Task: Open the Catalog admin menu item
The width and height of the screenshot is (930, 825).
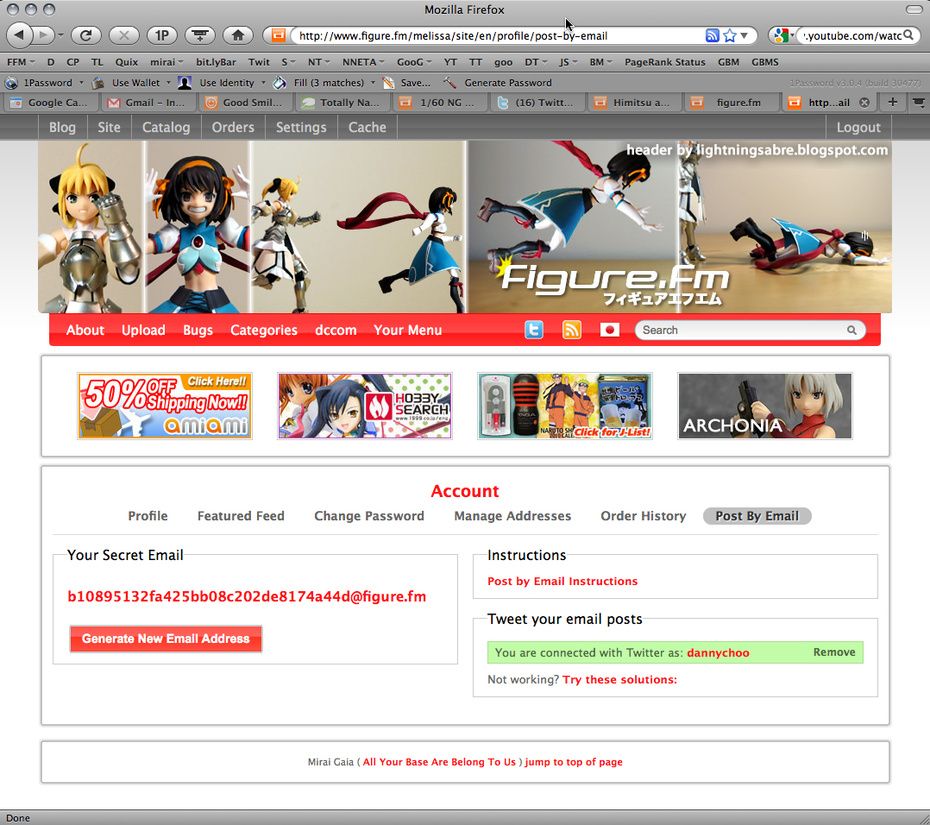Action: [x=166, y=127]
